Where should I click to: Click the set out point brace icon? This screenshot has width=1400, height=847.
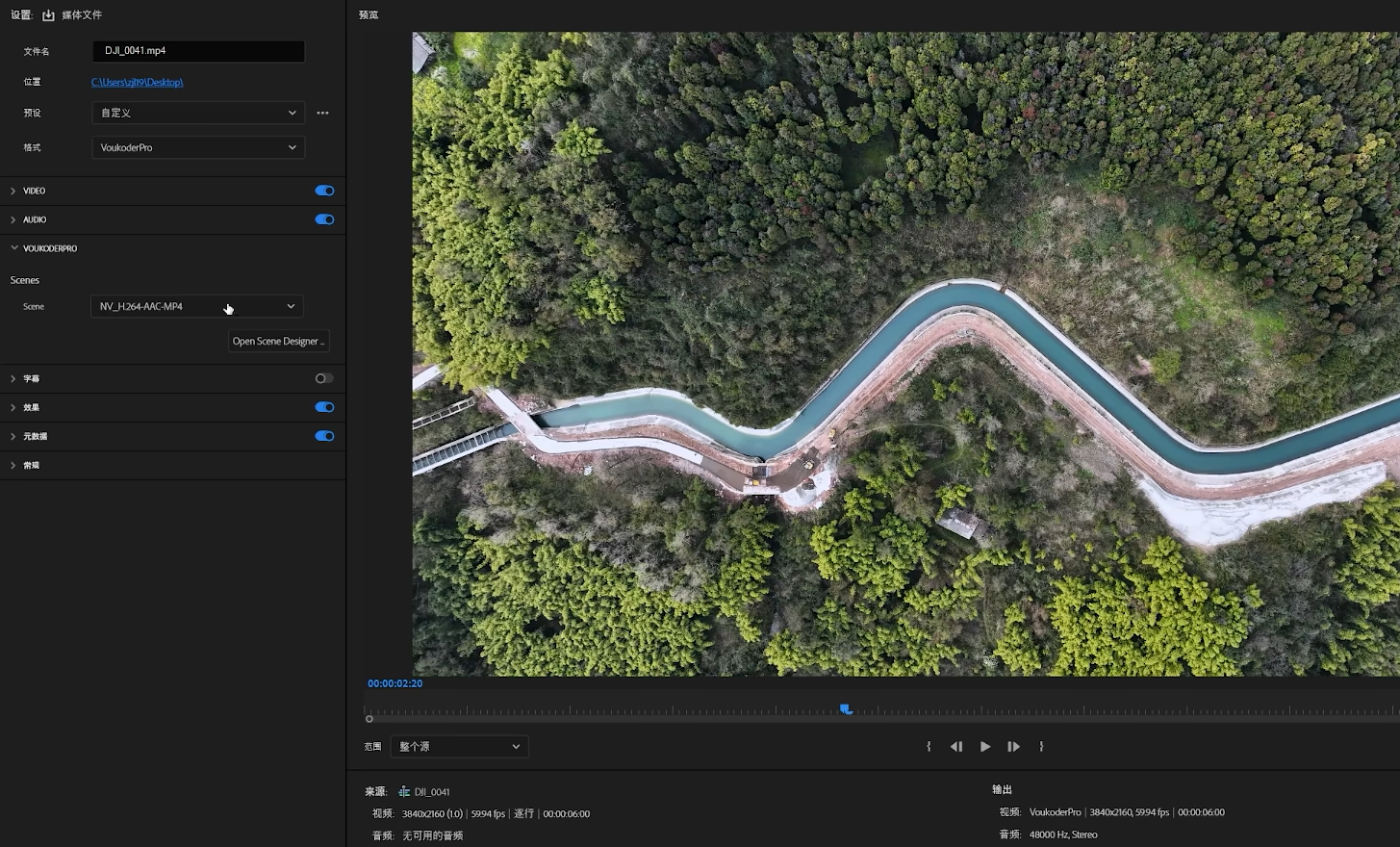click(x=1041, y=747)
